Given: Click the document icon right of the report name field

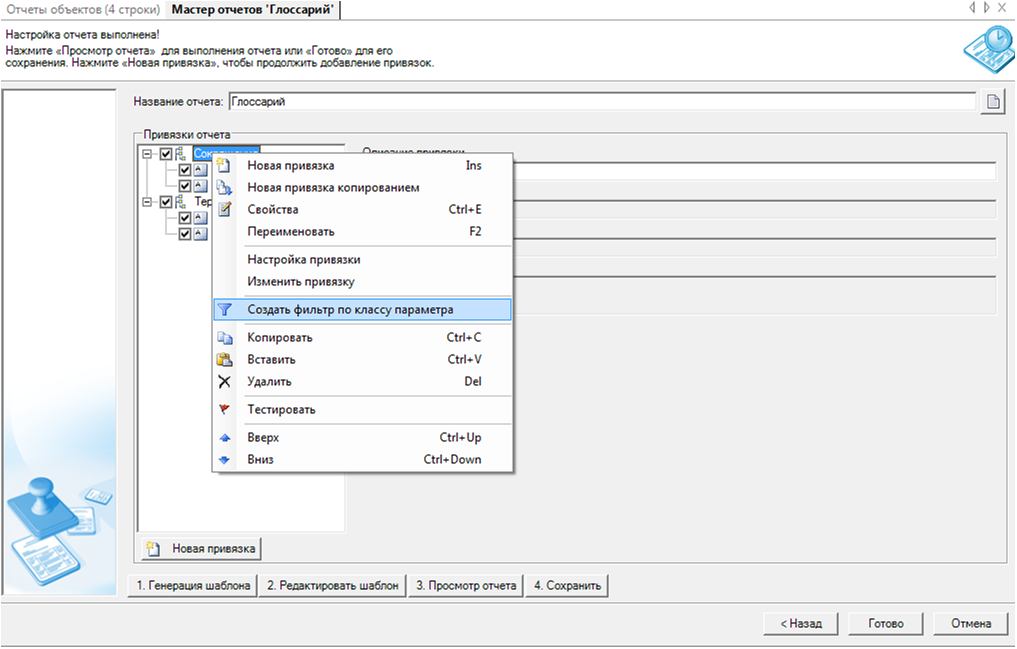Looking at the screenshot, I should [992, 101].
